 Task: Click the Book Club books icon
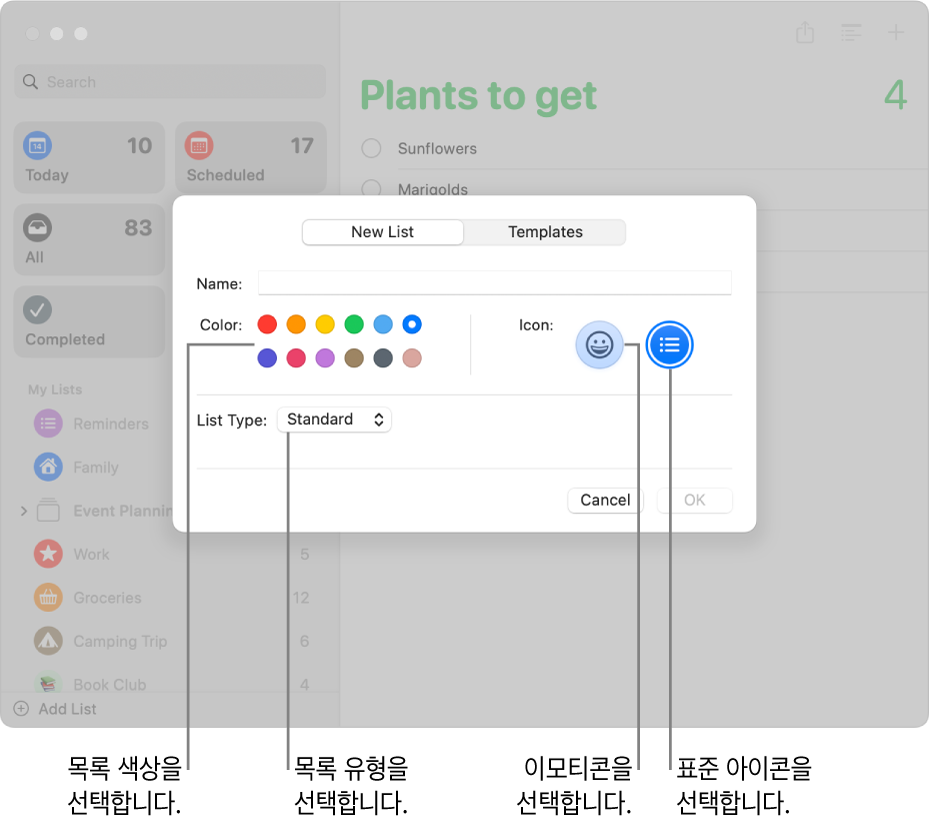click(x=48, y=683)
